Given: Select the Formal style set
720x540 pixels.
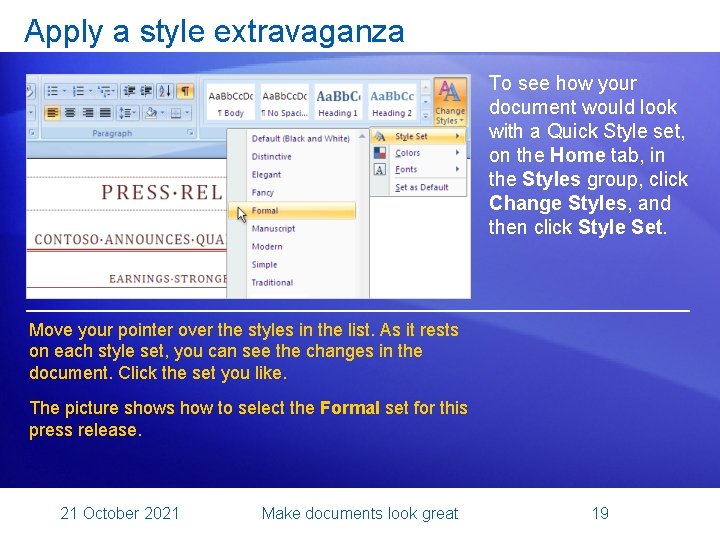Looking at the screenshot, I should [292, 211].
